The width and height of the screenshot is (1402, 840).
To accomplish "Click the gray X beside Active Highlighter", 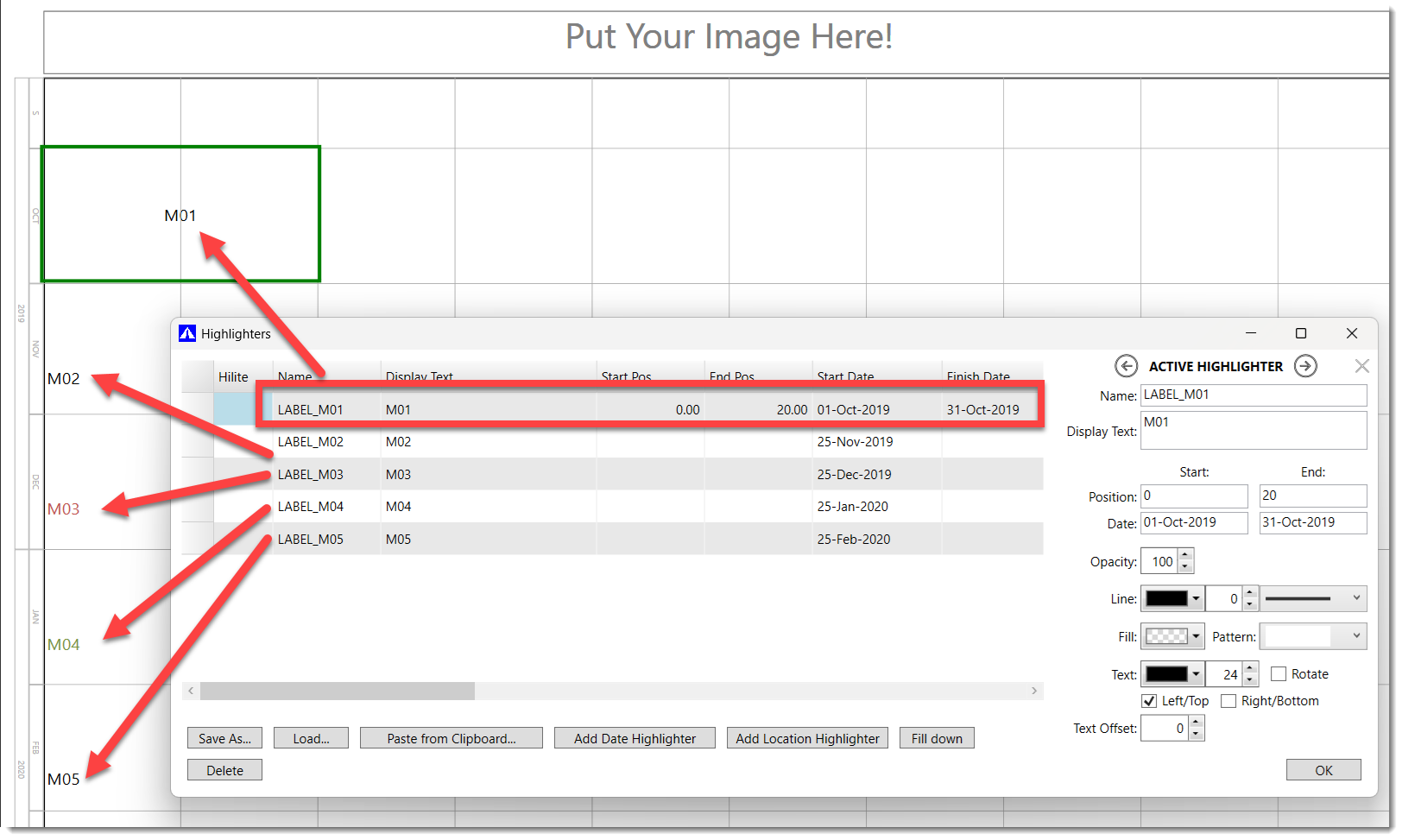I will click(1361, 366).
